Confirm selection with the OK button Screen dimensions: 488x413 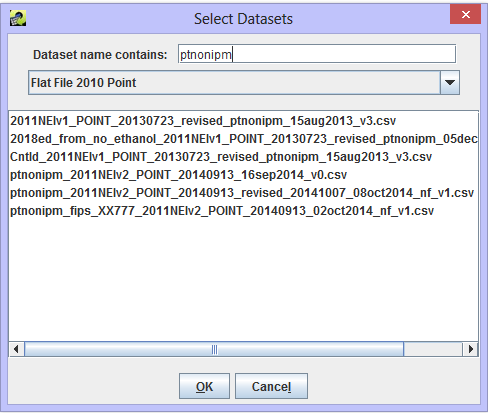click(x=204, y=386)
